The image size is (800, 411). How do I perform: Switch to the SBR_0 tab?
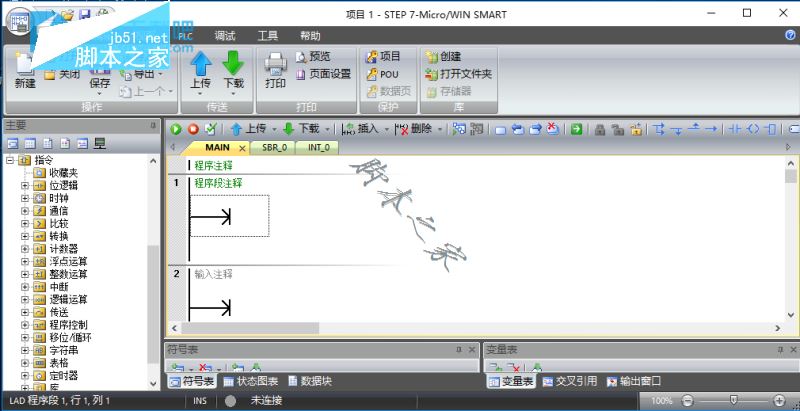pos(274,147)
